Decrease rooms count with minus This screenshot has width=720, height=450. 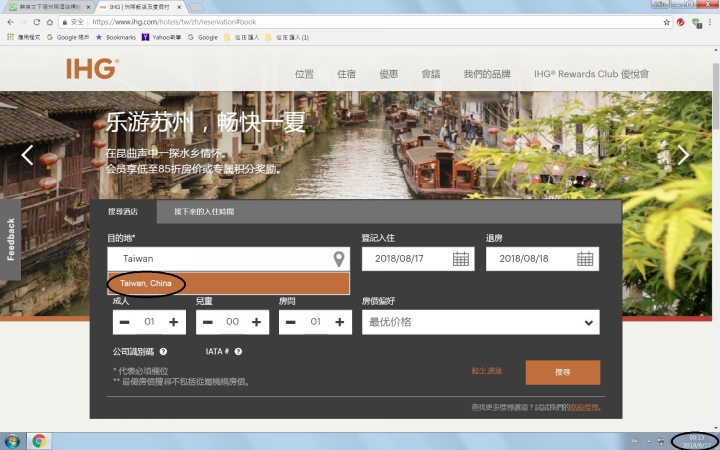tap(291, 322)
